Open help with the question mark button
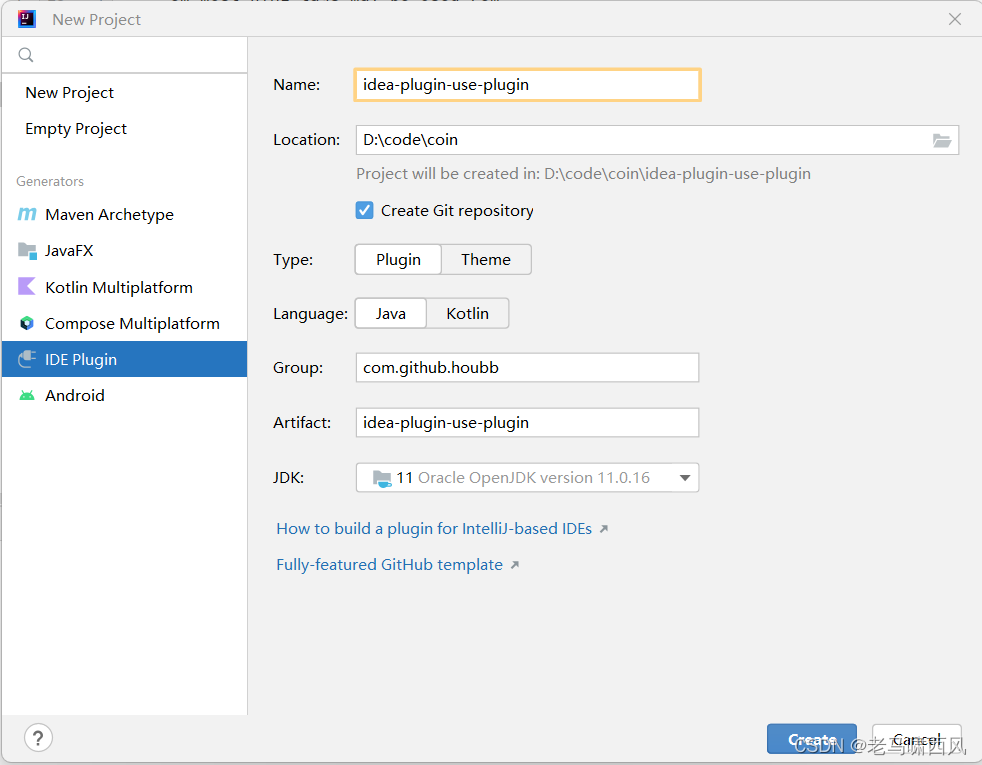 coord(38,738)
